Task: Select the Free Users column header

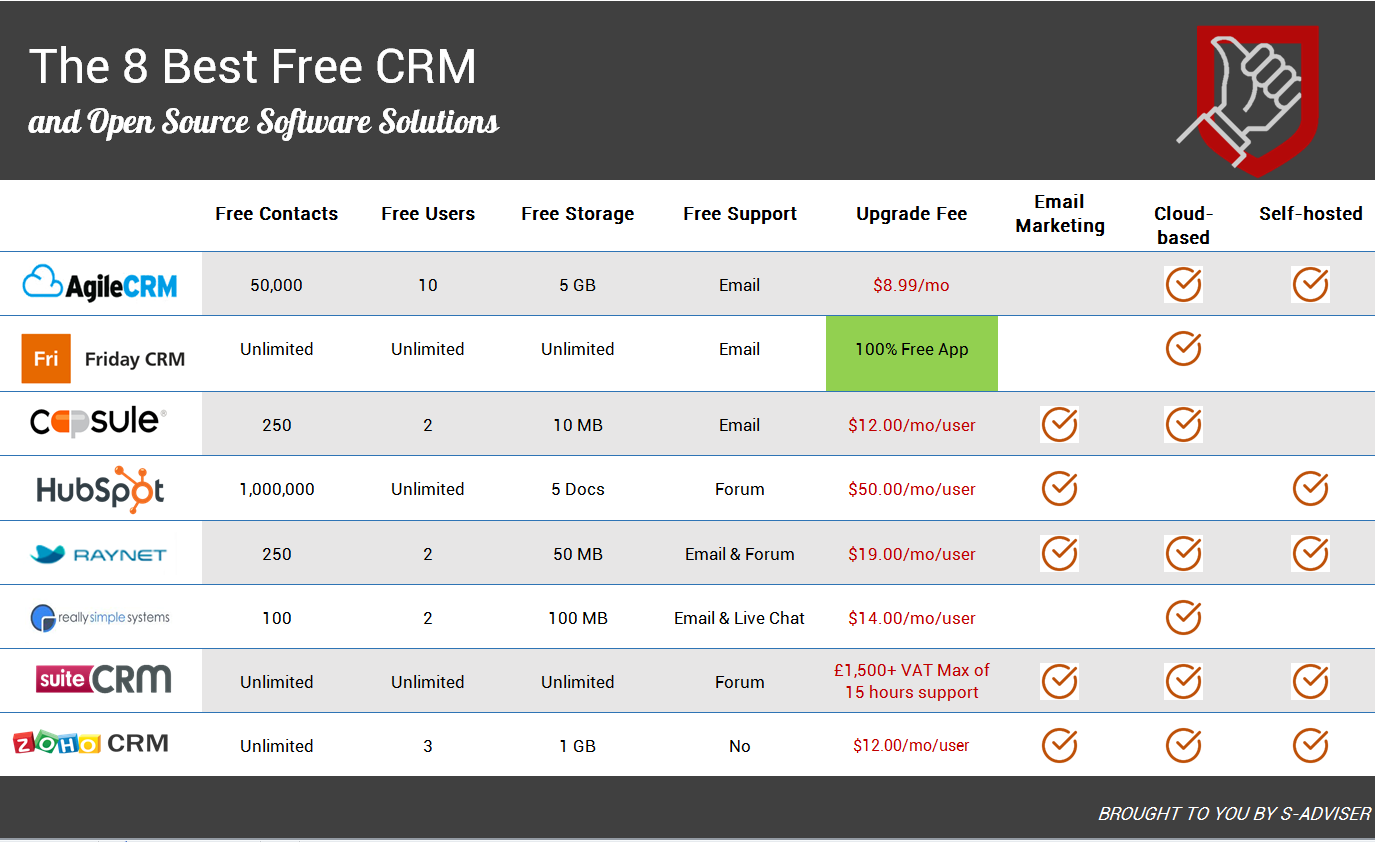Action: [428, 214]
